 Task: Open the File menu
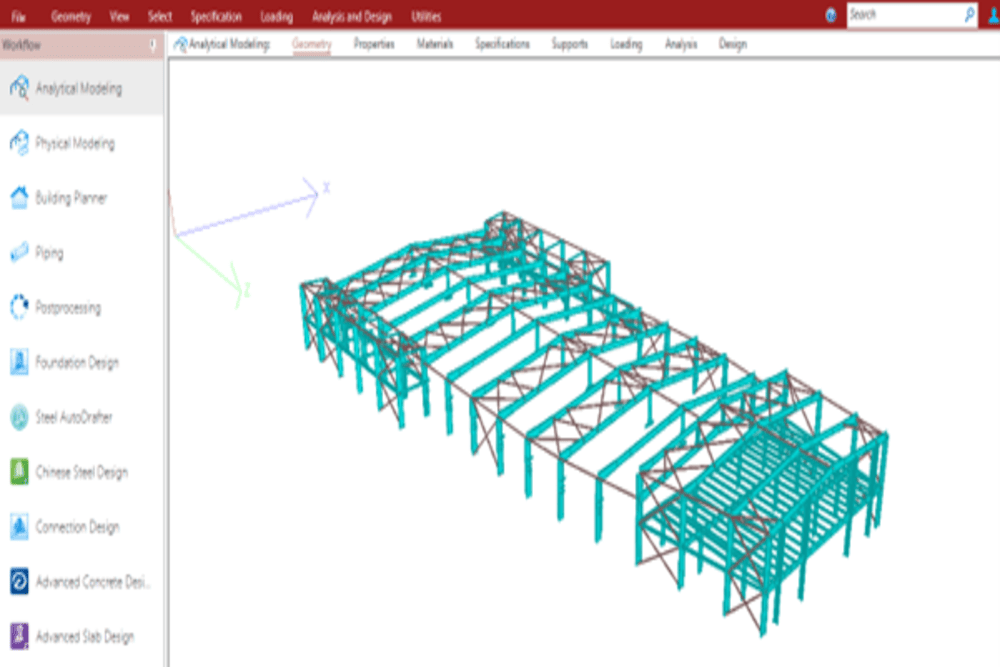[19, 16]
